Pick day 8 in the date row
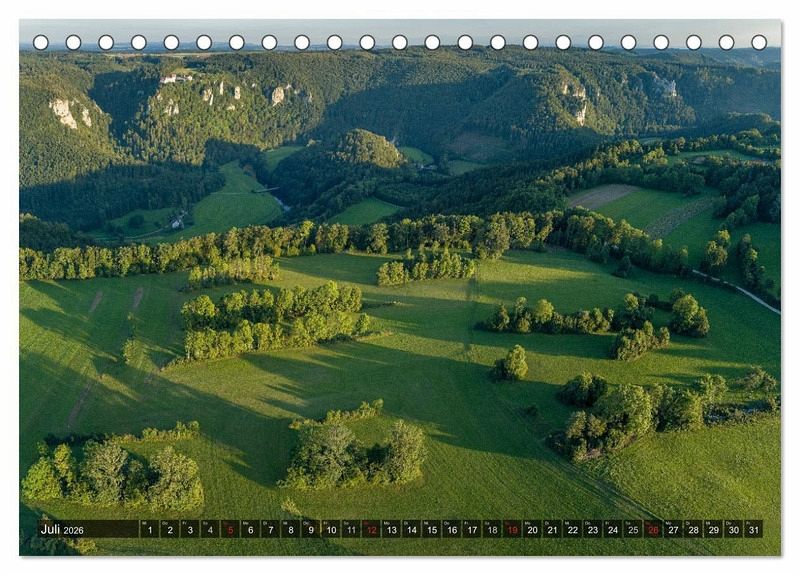 point(290,529)
